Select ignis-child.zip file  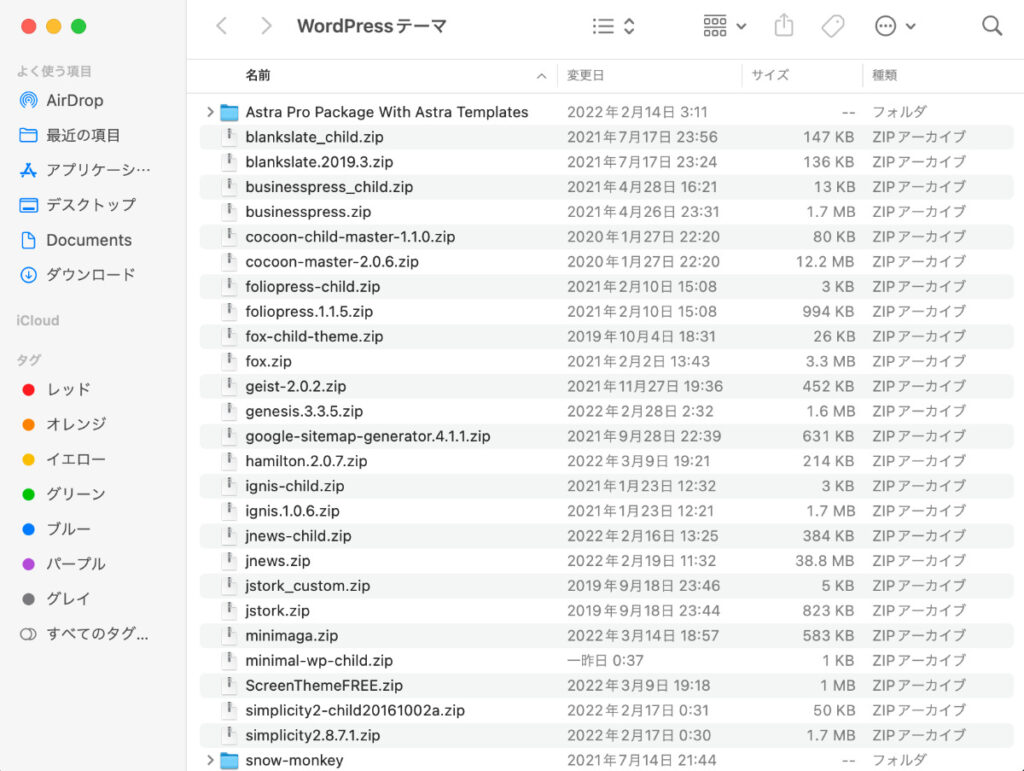pos(607,486)
